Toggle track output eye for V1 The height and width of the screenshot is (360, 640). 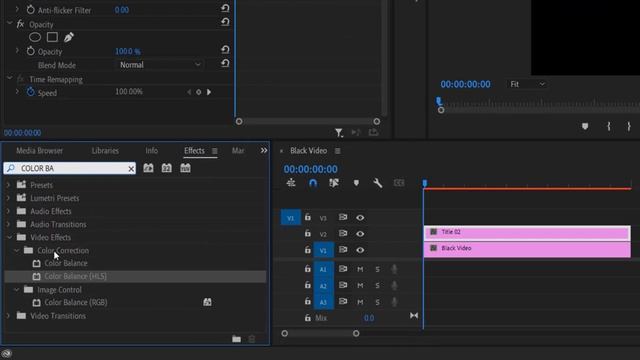click(x=360, y=250)
